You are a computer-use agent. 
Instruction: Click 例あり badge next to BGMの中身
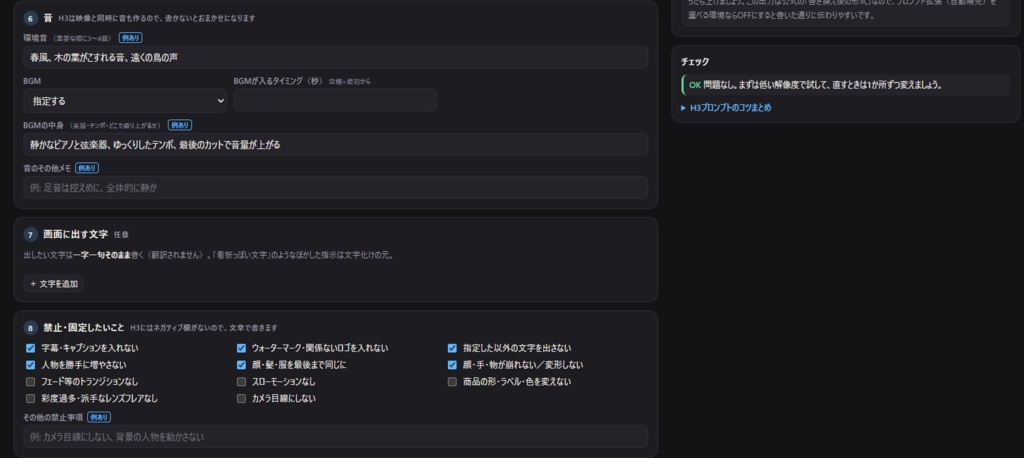coord(180,125)
